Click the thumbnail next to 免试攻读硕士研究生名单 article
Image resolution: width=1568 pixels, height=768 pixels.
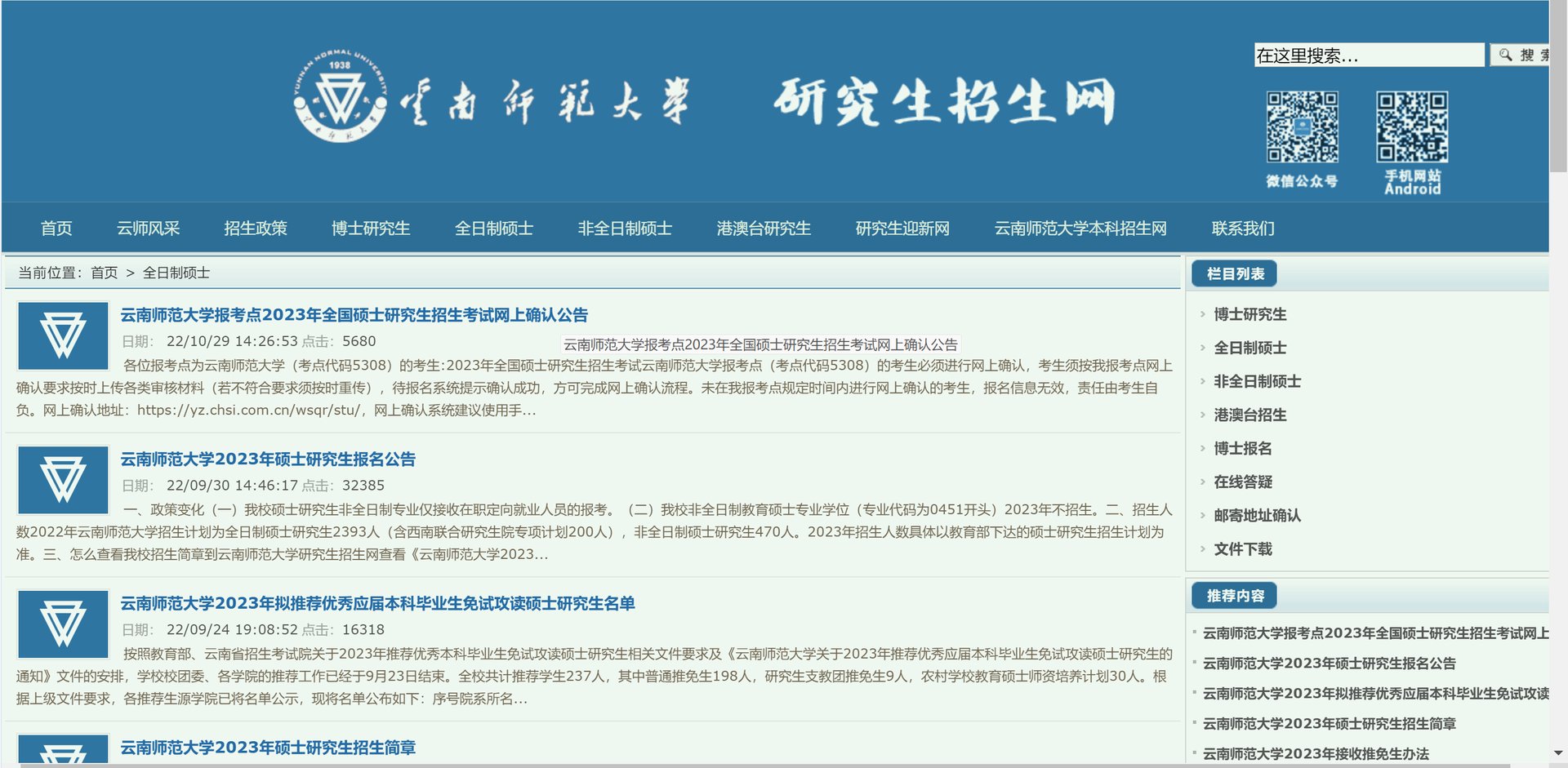[63, 624]
